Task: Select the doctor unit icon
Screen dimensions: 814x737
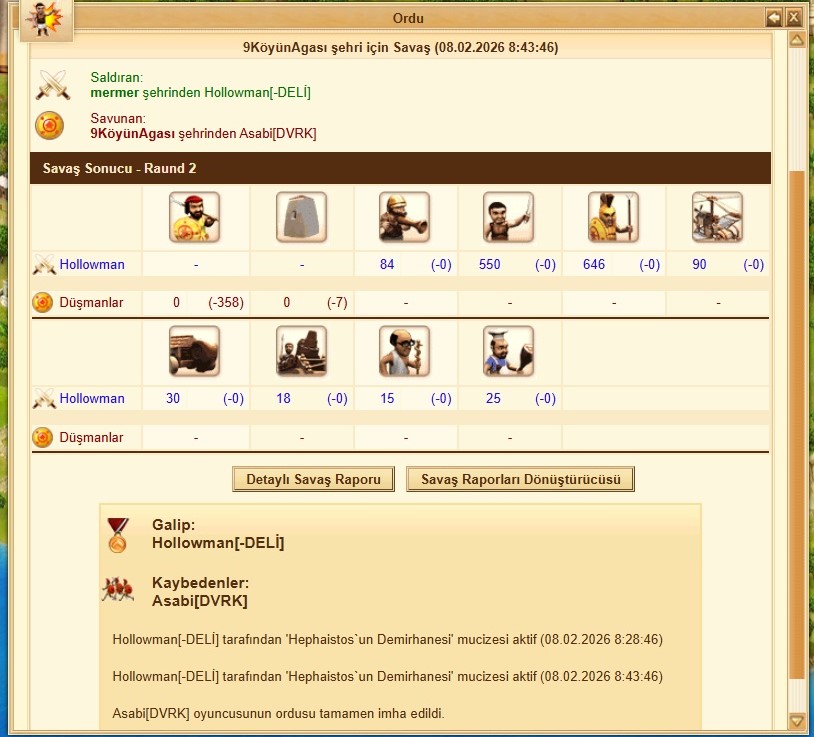Action: 404,351
